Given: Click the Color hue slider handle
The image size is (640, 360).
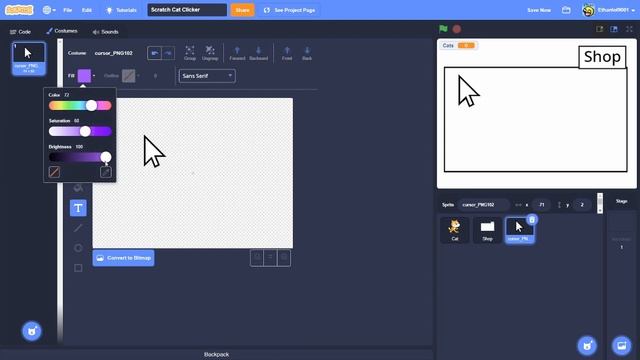Looking at the screenshot, I should tap(91, 106).
